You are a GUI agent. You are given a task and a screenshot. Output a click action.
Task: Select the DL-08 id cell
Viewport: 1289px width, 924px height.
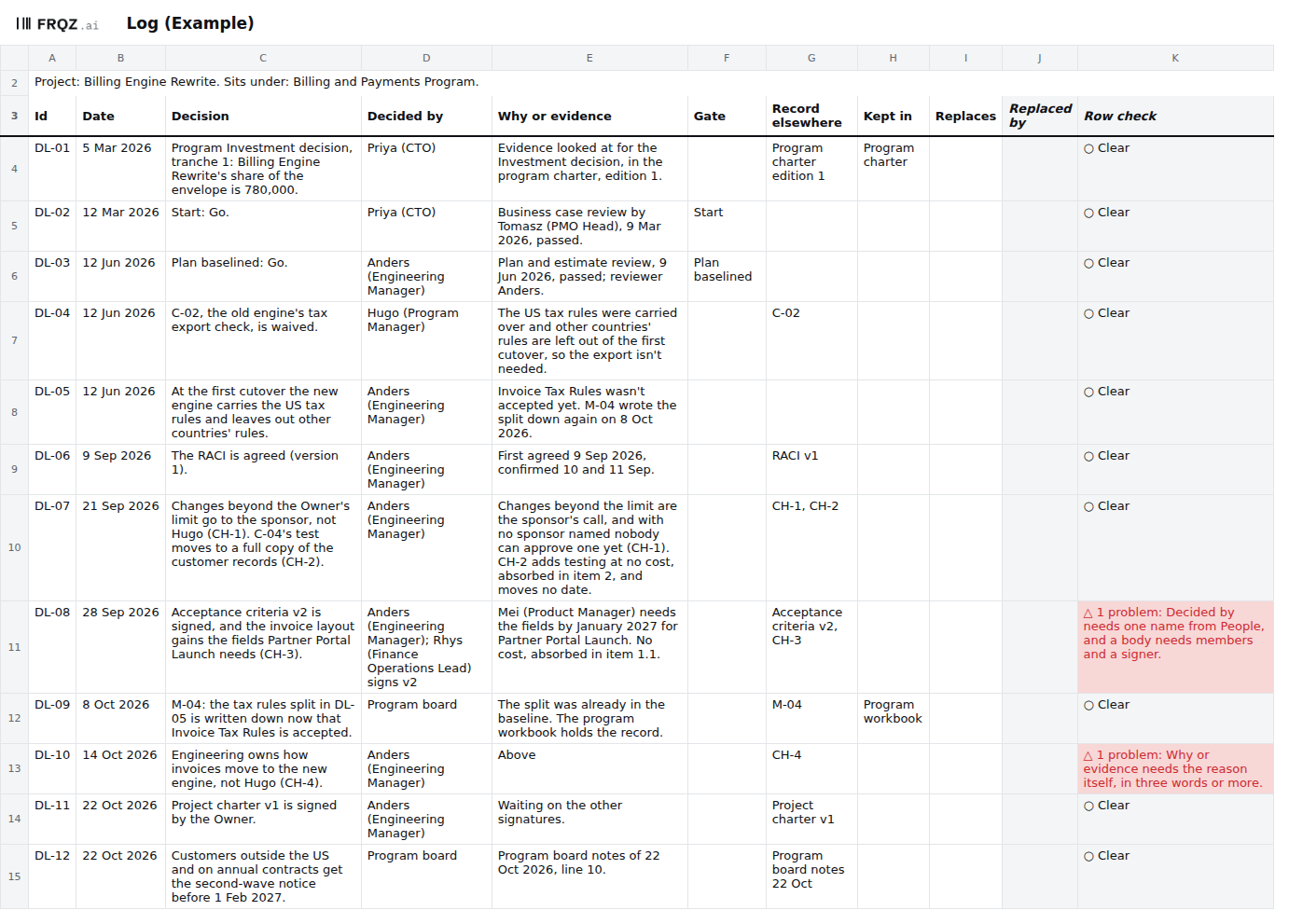[52, 647]
